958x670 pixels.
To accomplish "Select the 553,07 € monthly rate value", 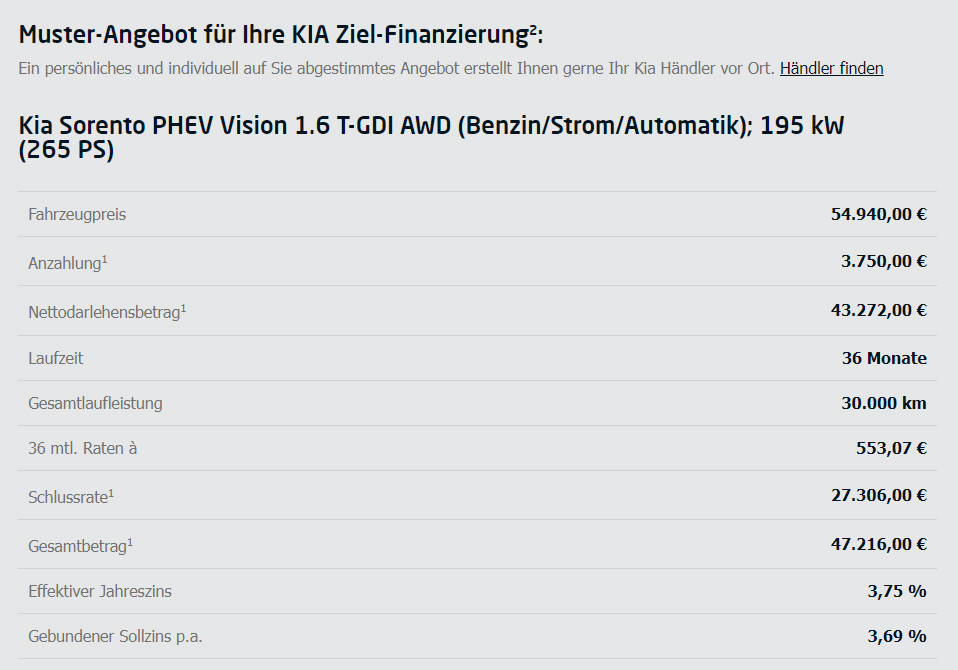I will tap(891, 448).
